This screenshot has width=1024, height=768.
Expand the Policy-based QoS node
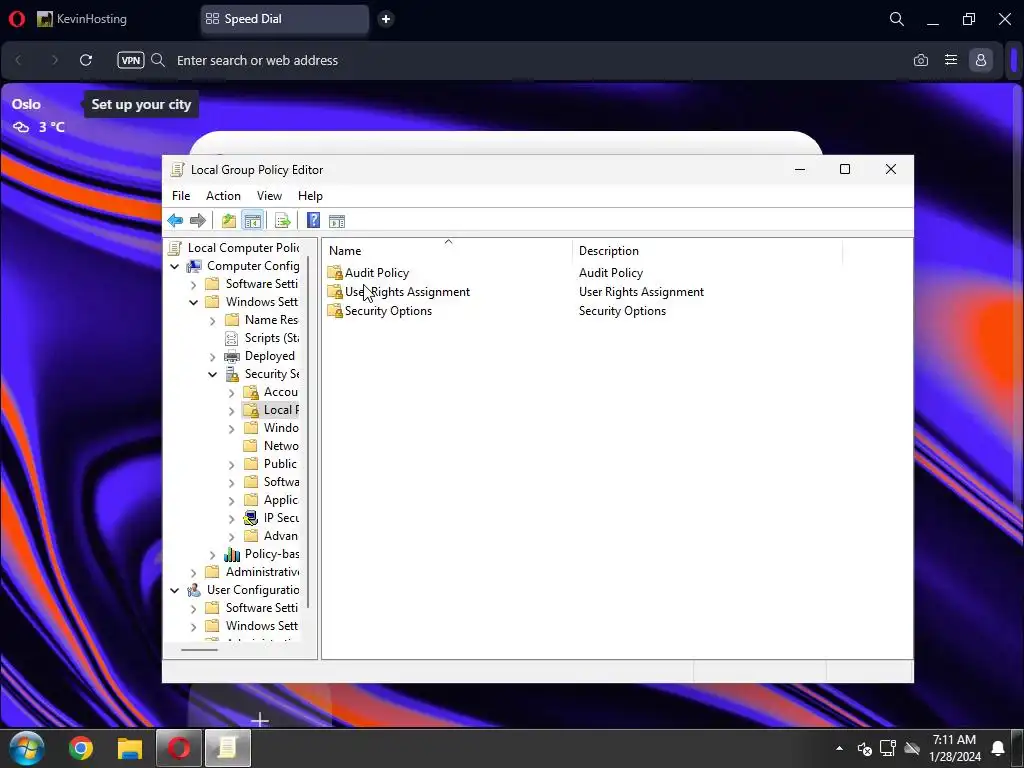pyautogui.click(x=212, y=554)
